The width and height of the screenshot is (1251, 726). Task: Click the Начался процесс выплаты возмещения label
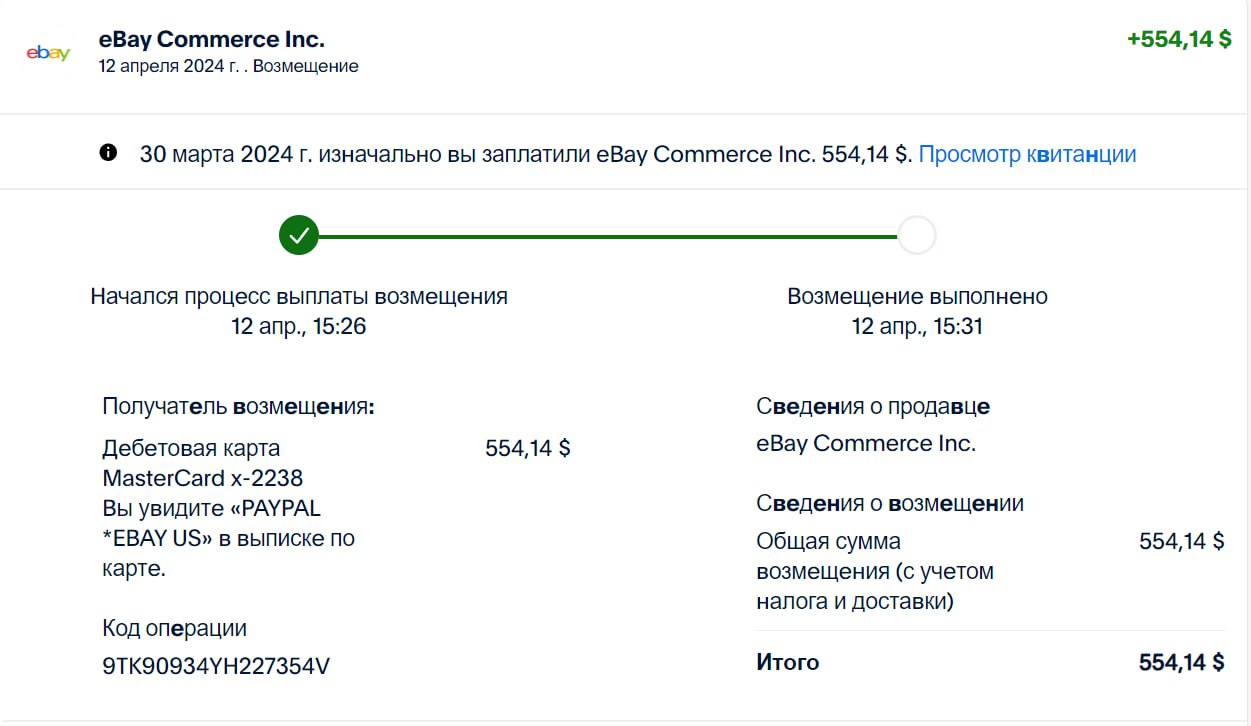point(299,296)
